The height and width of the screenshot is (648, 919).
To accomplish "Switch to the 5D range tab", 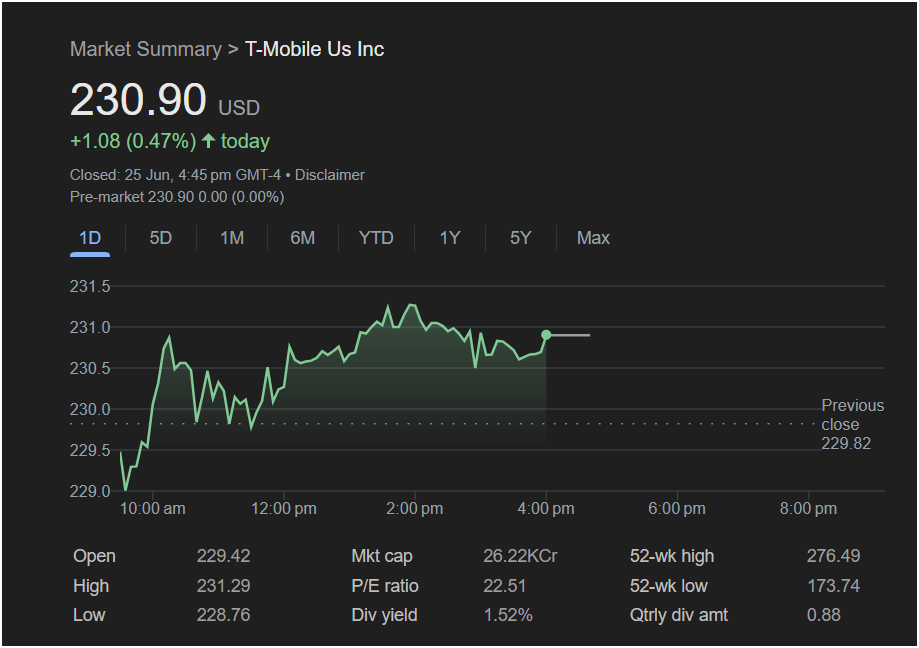I will pos(161,238).
